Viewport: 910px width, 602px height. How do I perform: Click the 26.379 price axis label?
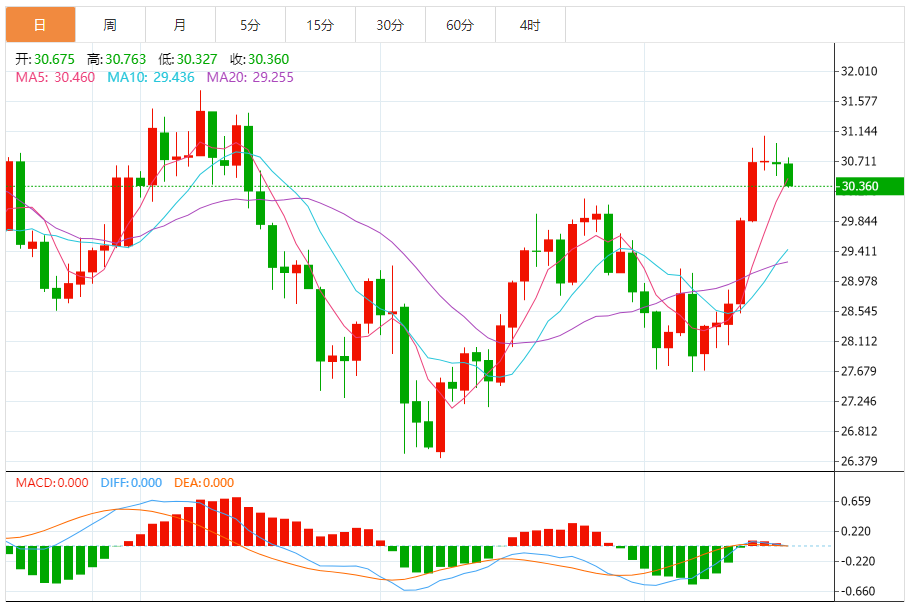coord(859,462)
